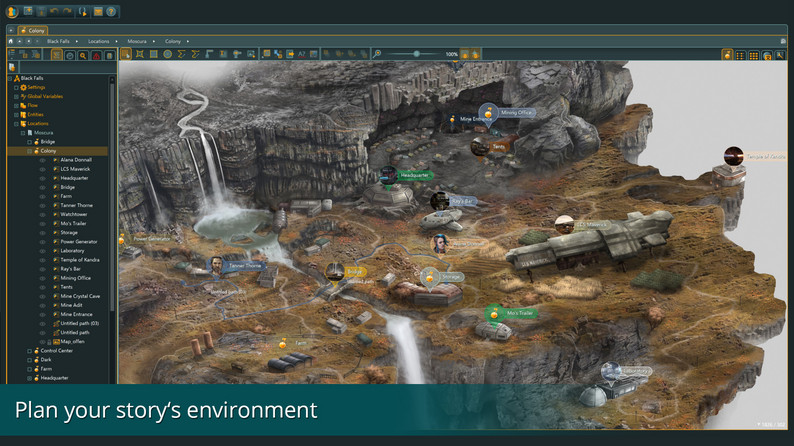Click the Moscura breadcrumb link

pos(137,41)
